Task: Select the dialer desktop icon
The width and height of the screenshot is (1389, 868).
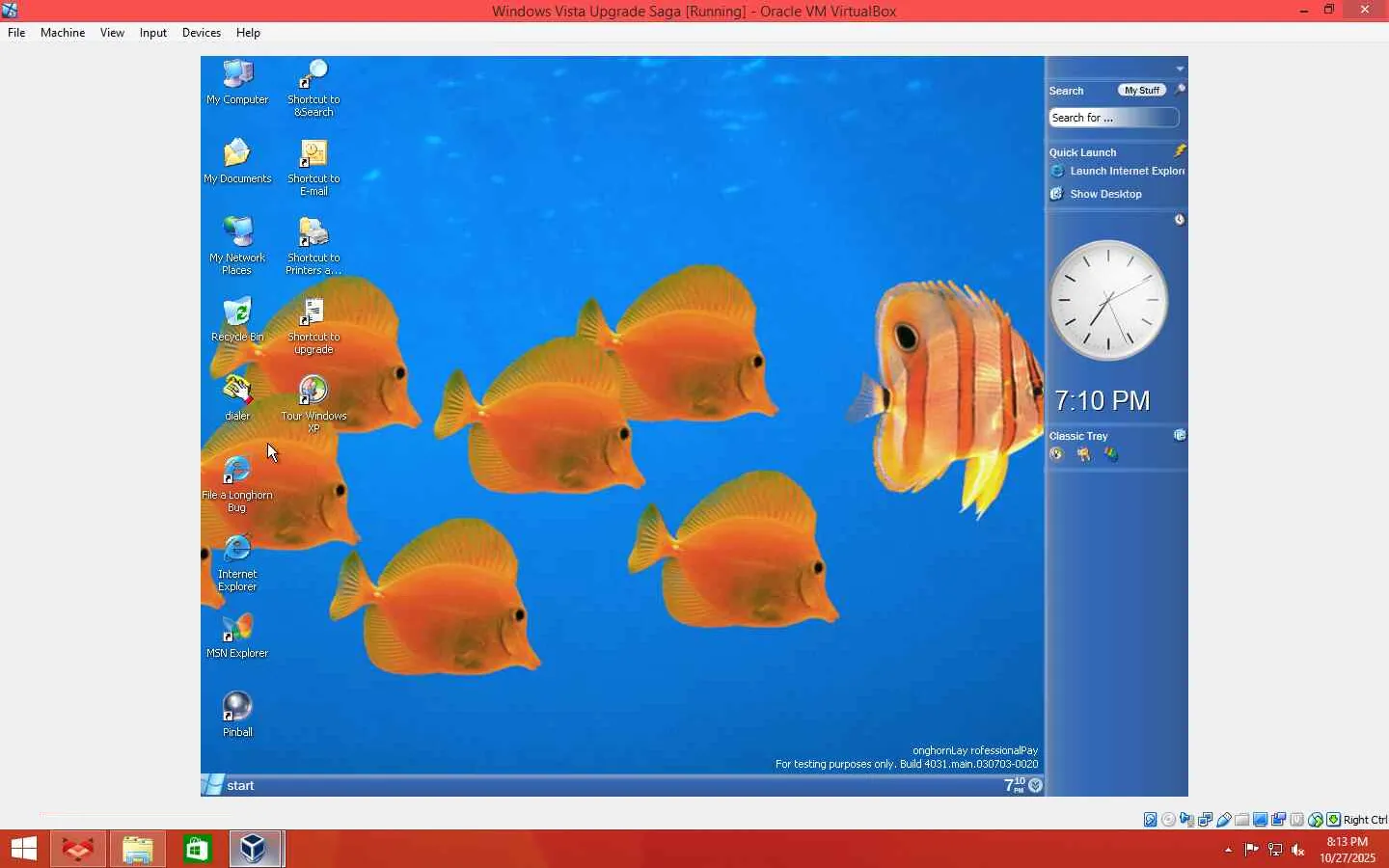Action: (237, 398)
